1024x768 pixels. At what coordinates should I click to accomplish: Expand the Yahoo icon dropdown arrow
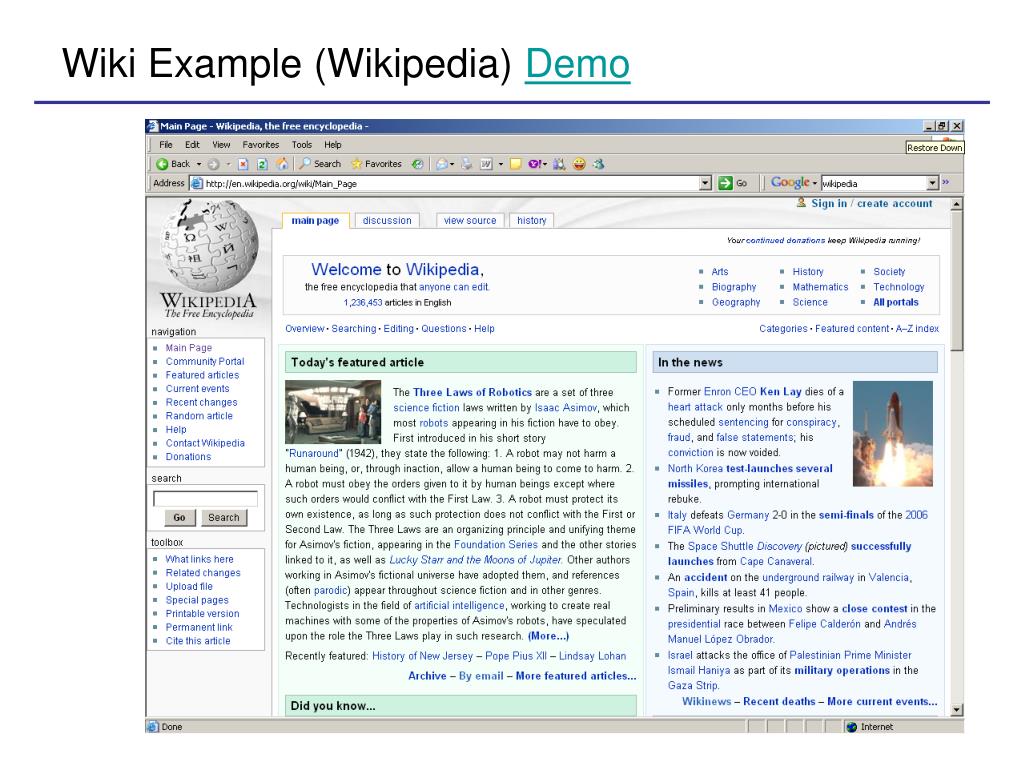(545, 164)
